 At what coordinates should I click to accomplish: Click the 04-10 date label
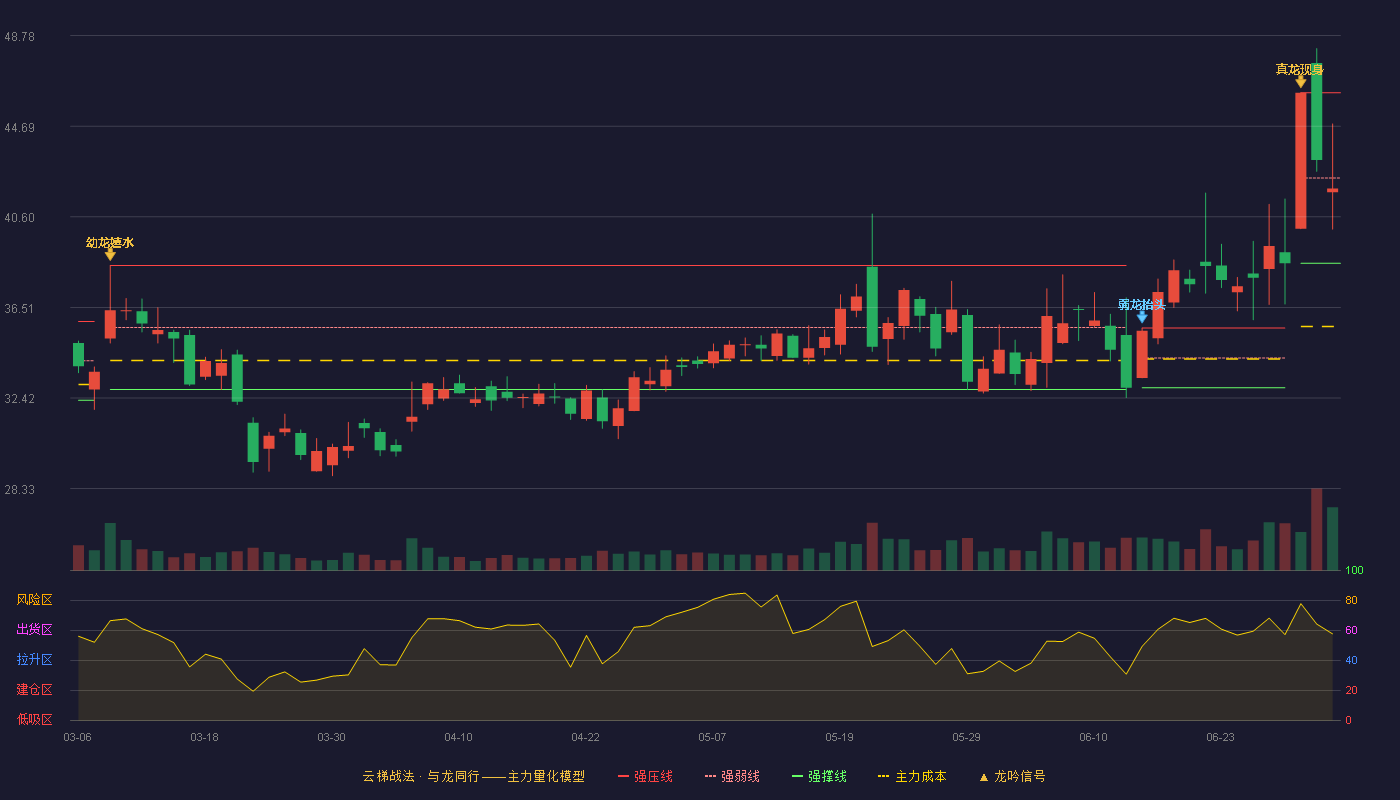click(458, 737)
